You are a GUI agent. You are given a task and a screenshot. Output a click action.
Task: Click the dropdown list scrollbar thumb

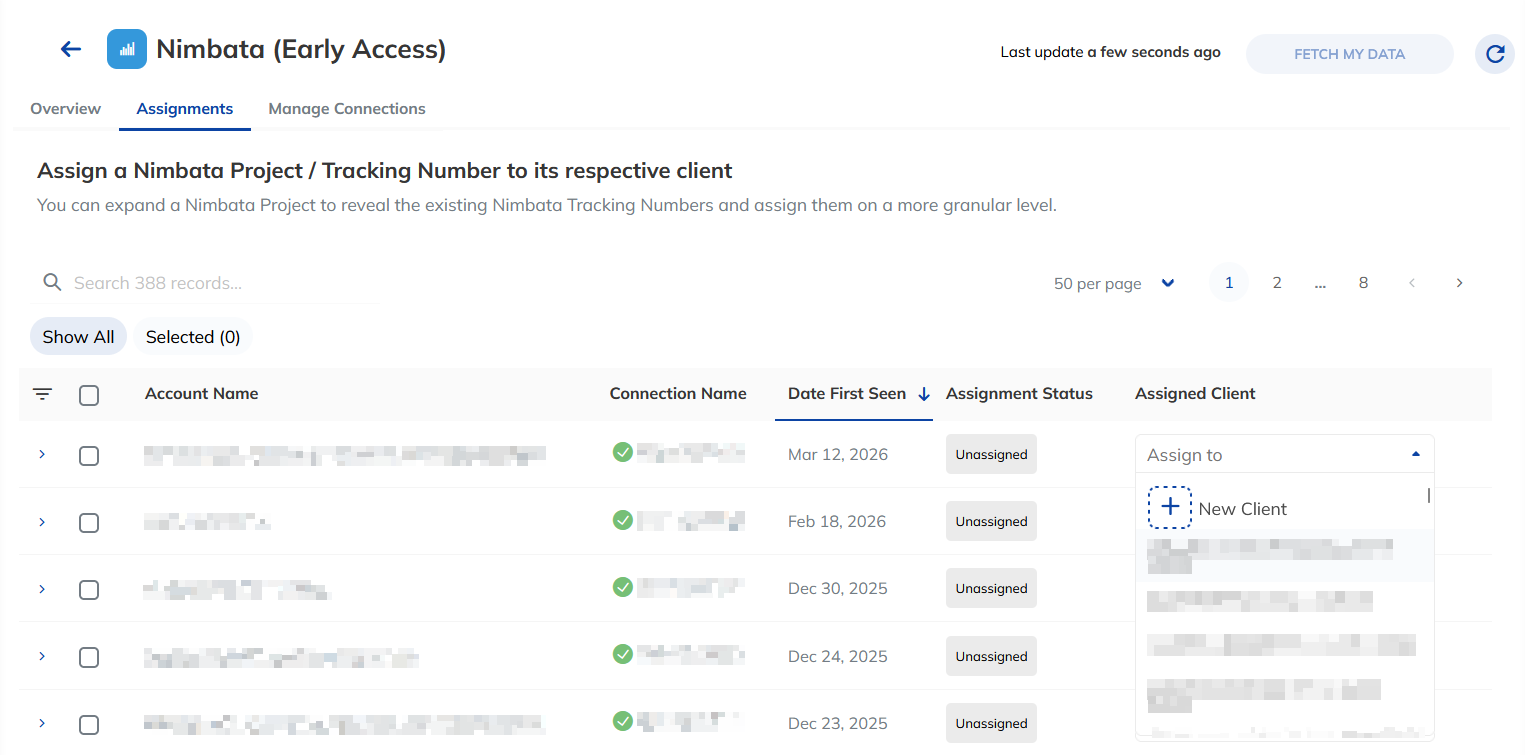1429,495
